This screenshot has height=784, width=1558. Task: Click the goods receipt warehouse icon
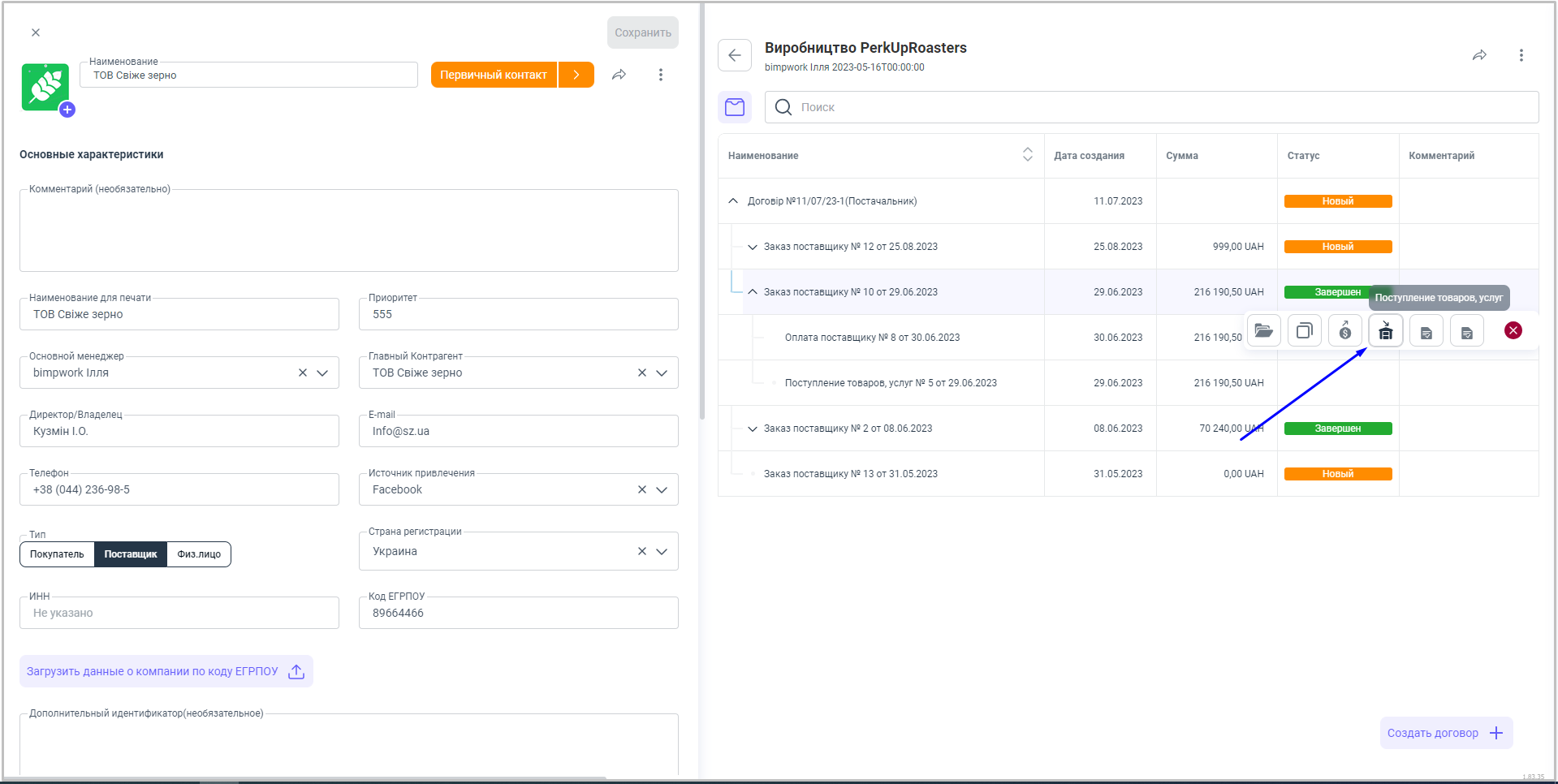(x=1385, y=330)
